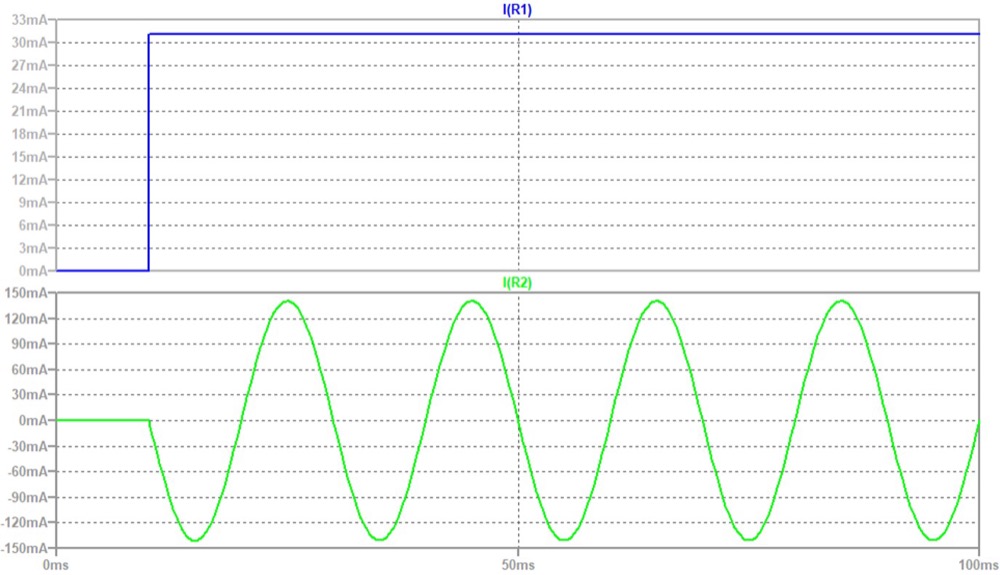
Task: Click the -90mA axis label
Action: [27, 497]
